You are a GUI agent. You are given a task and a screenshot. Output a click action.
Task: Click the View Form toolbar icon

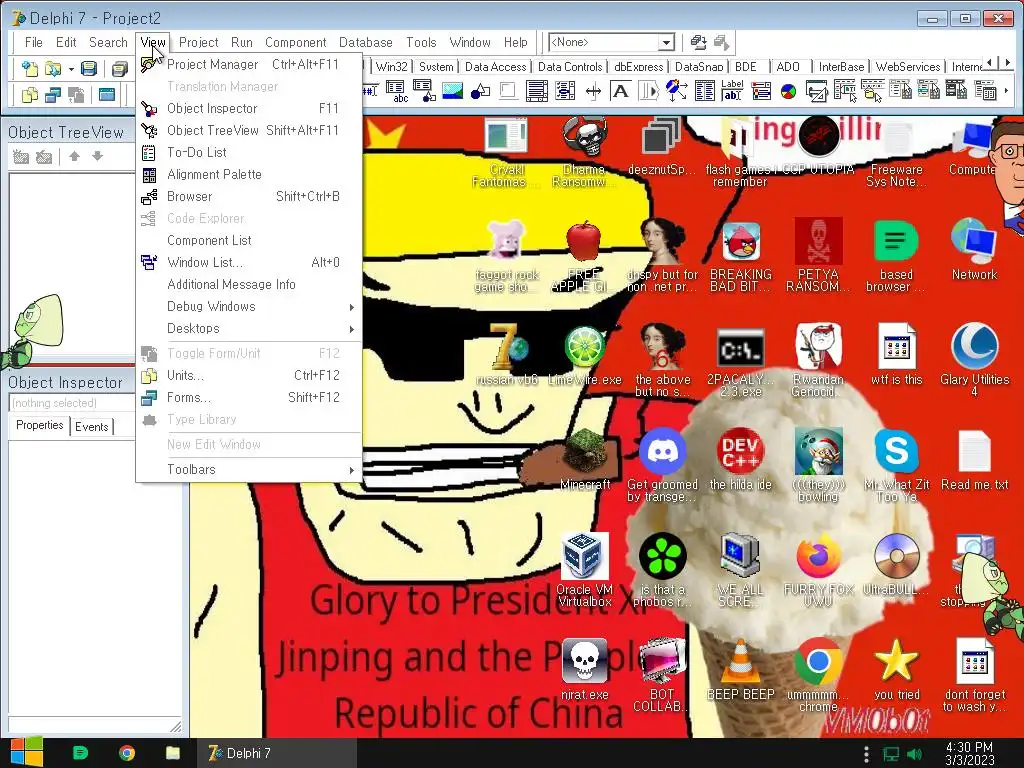52,95
